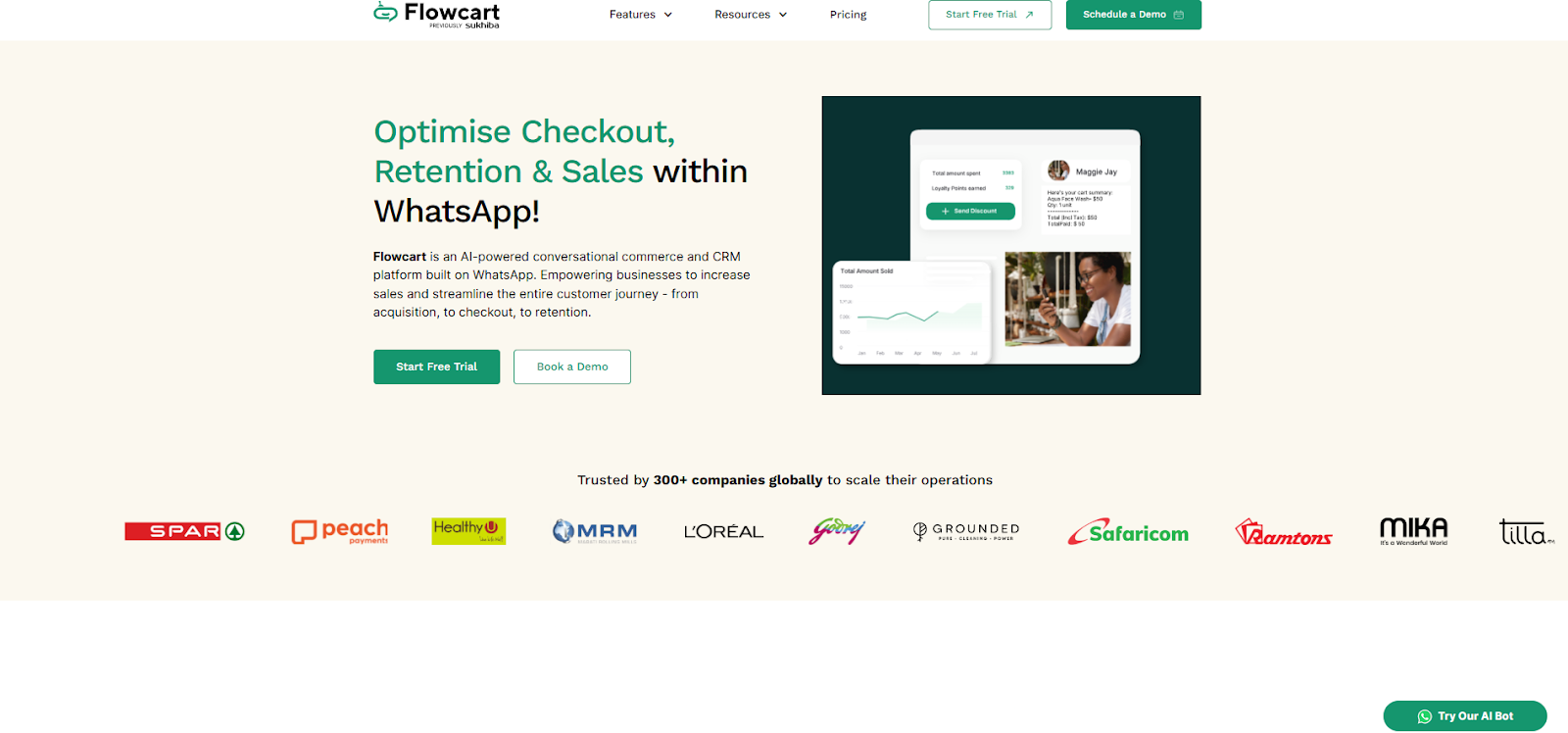
Task: Open the Pricing page
Action: [x=848, y=15]
